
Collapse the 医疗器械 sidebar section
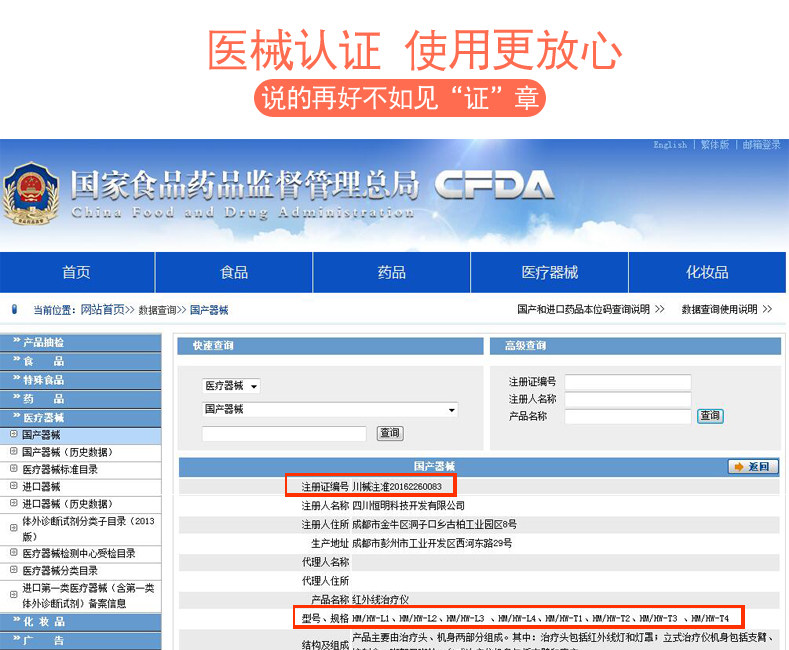point(81,418)
